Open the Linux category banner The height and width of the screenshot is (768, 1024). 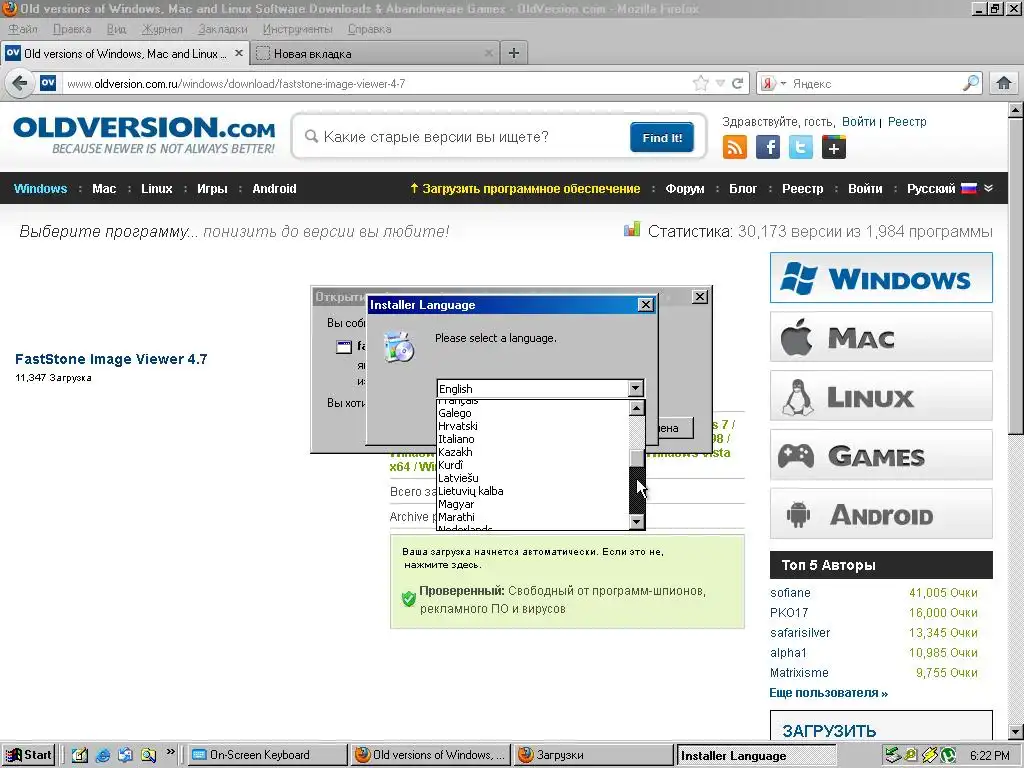click(x=881, y=396)
